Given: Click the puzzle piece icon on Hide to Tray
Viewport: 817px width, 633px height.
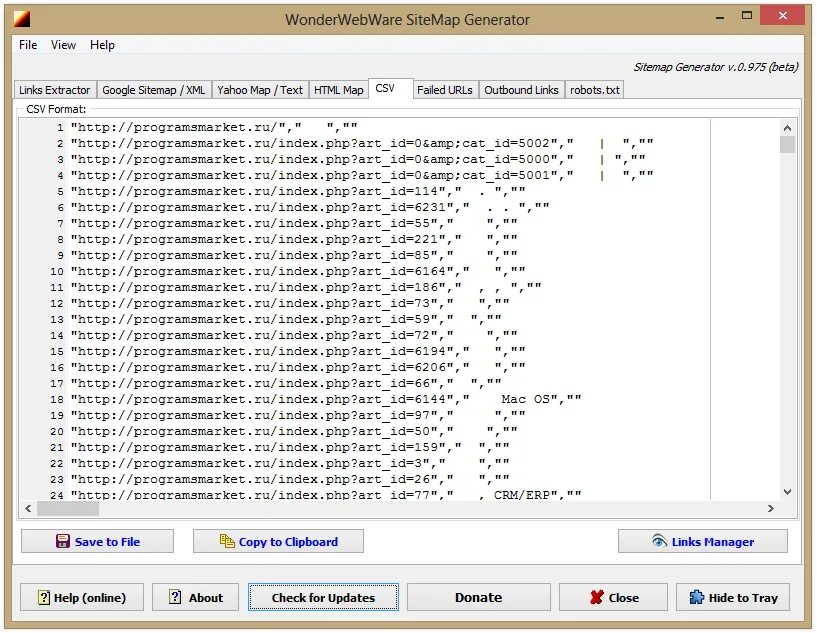Looking at the screenshot, I should (696, 597).
